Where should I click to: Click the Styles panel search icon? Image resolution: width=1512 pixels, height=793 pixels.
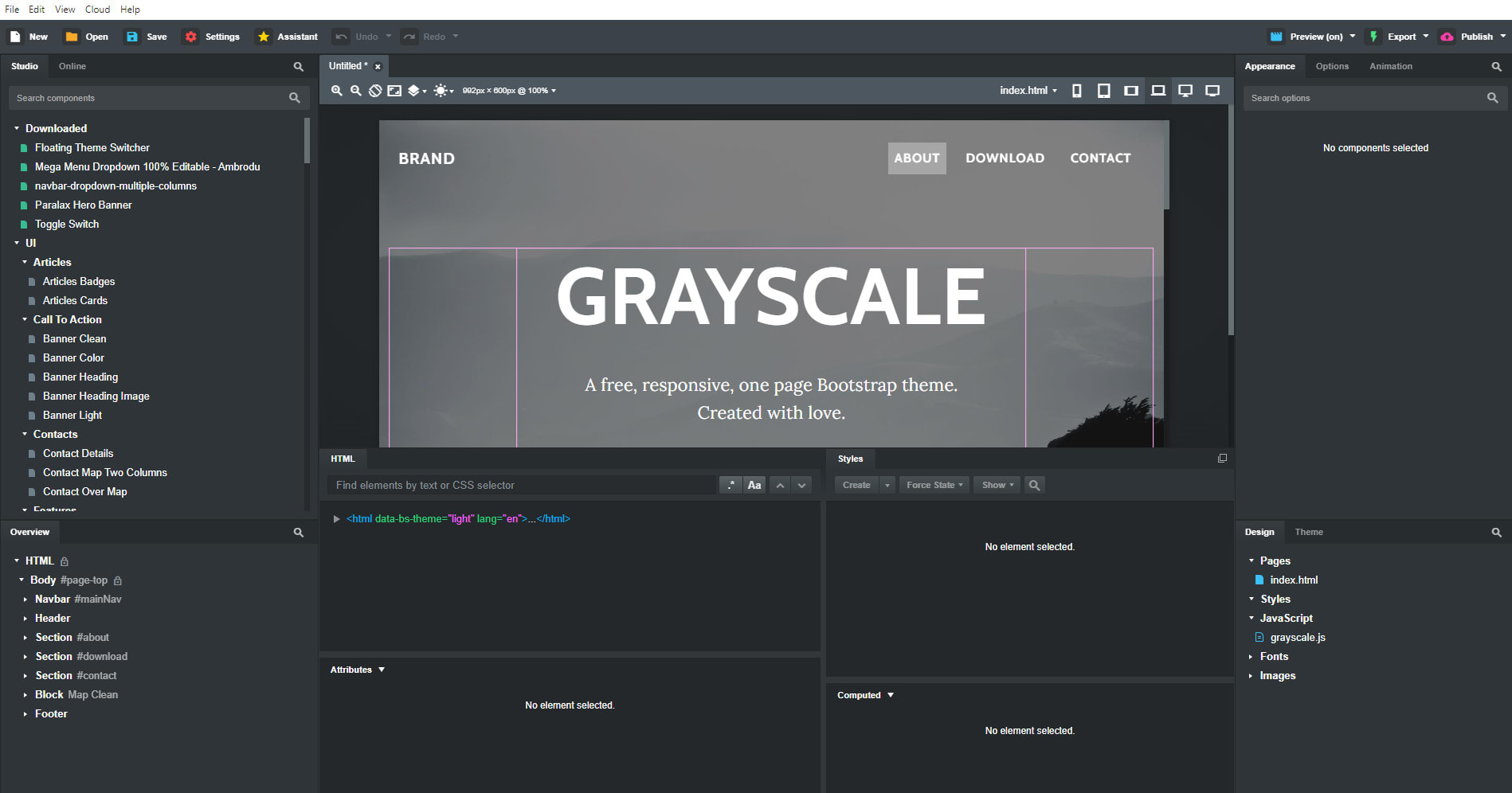1034,485
